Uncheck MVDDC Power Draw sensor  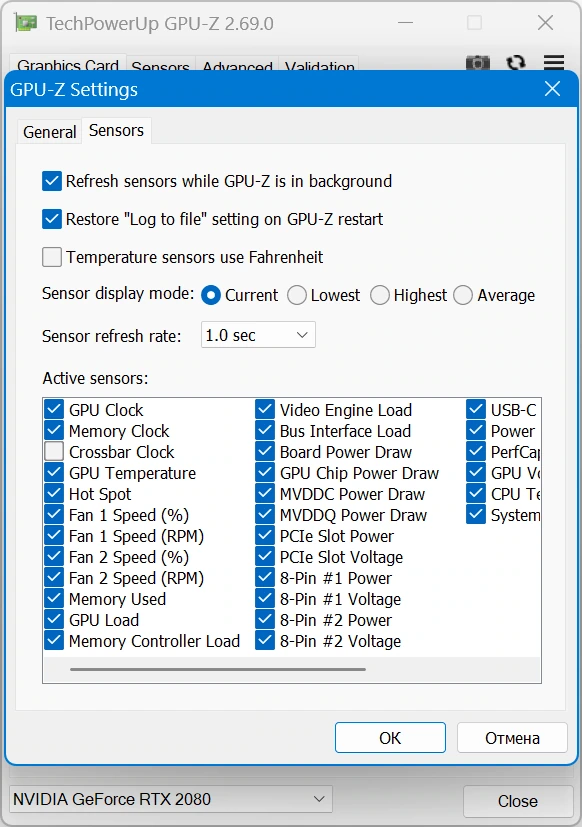click(265, 494)
